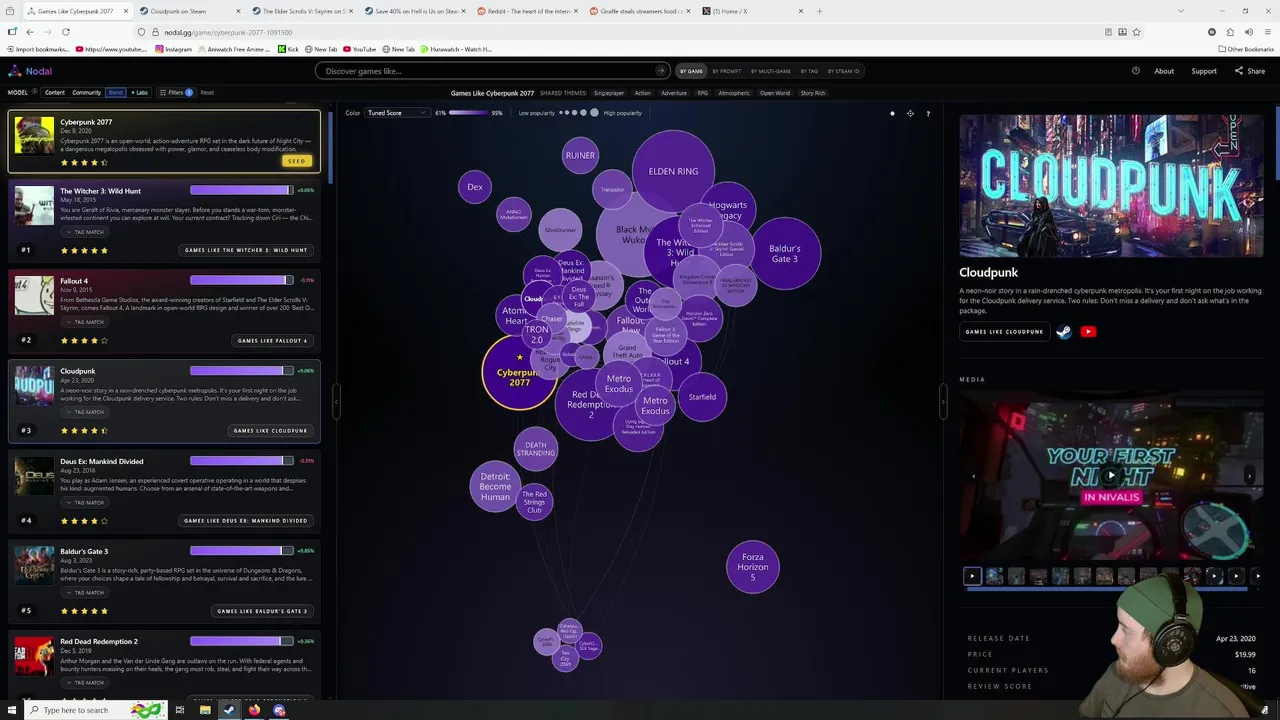Expand Tag Match under Deus Ex
Screen dimensions: 1280x720
click(84, 502)
